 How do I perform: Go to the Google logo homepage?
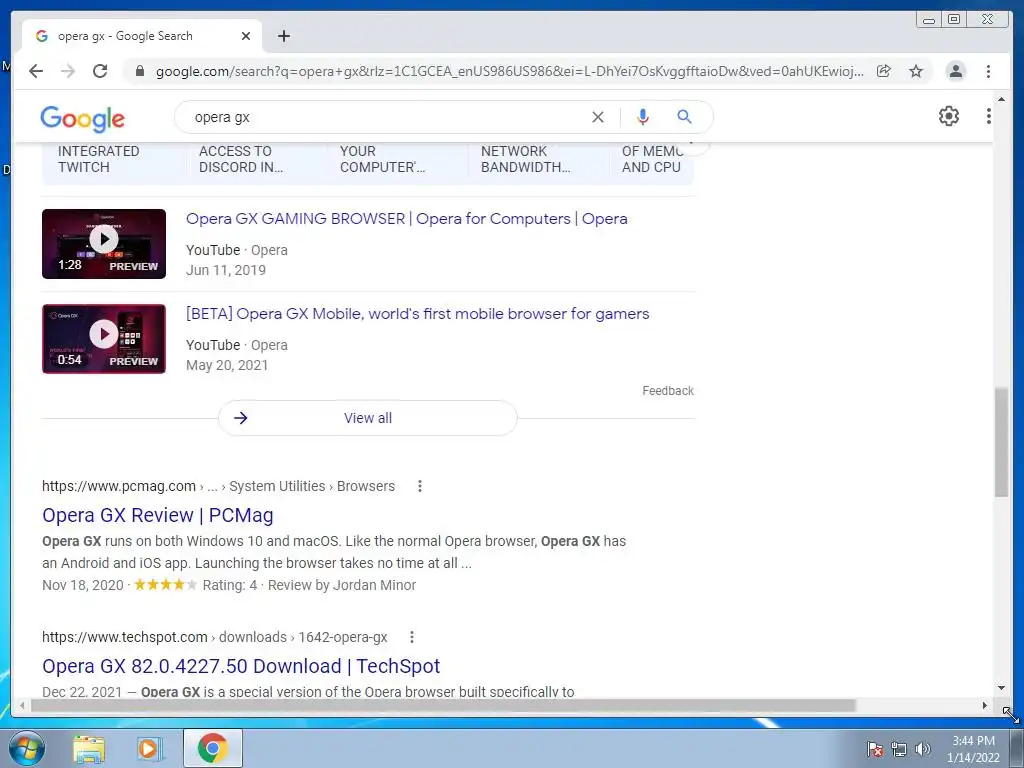pyautogui.click(x=82, y=118)
